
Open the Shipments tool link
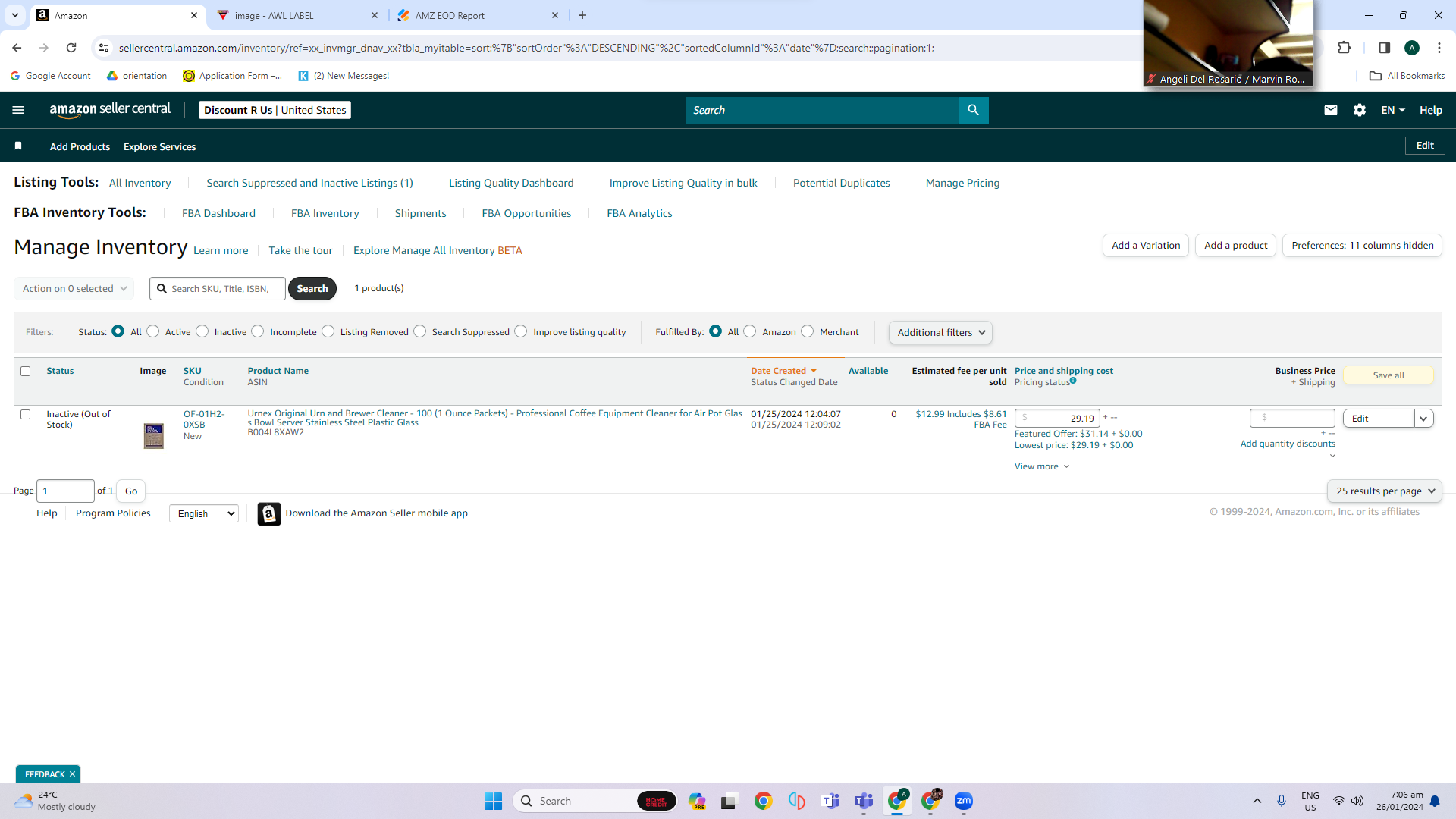[420, 213]
